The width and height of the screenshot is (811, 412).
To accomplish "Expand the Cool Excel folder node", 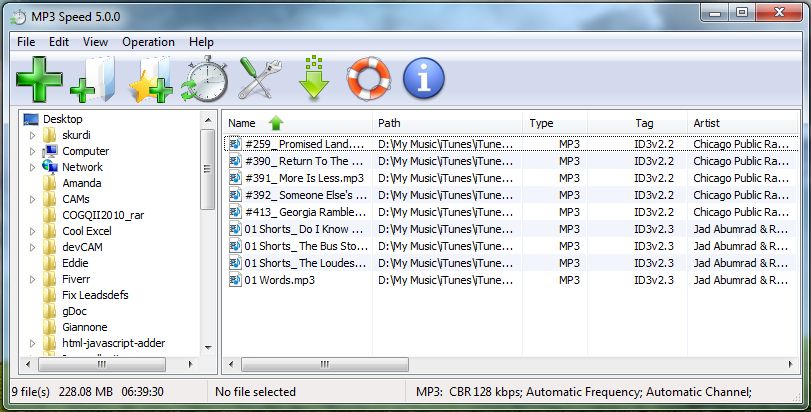I will (33, 232).
